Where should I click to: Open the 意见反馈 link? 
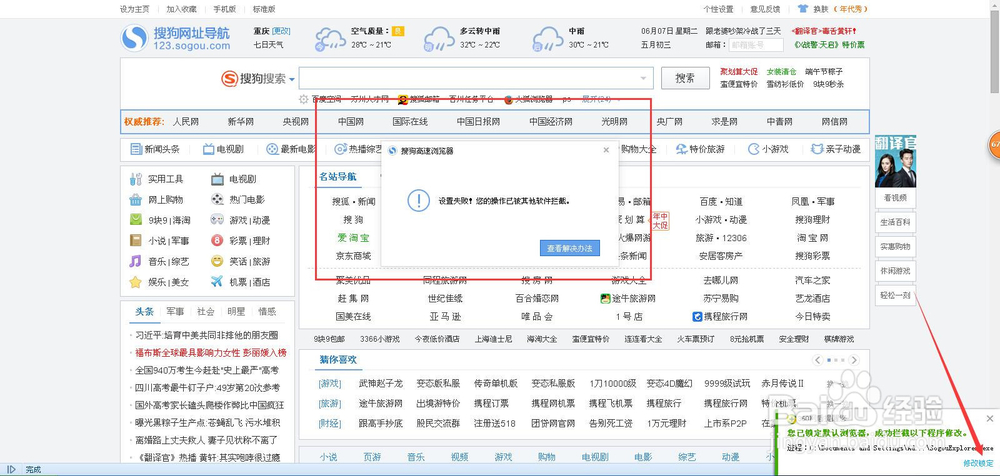[x=765, y=9]
